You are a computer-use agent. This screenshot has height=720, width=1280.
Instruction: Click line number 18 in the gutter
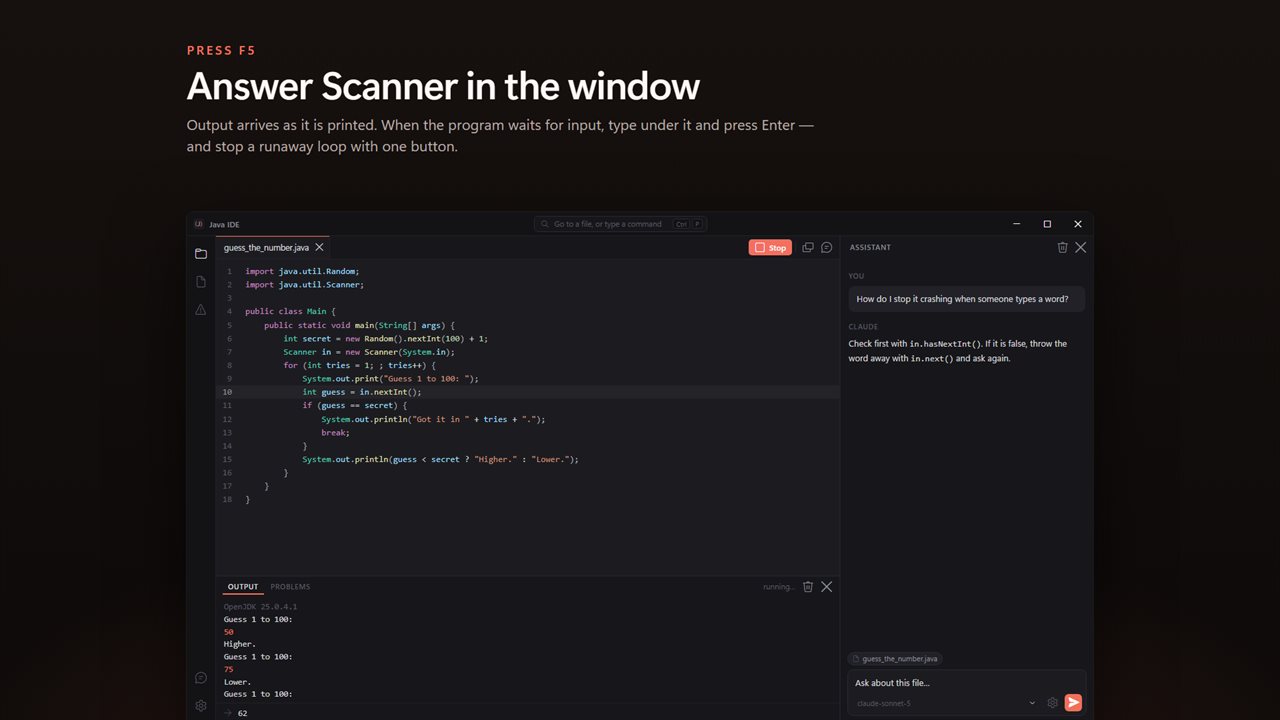(228, 499)
